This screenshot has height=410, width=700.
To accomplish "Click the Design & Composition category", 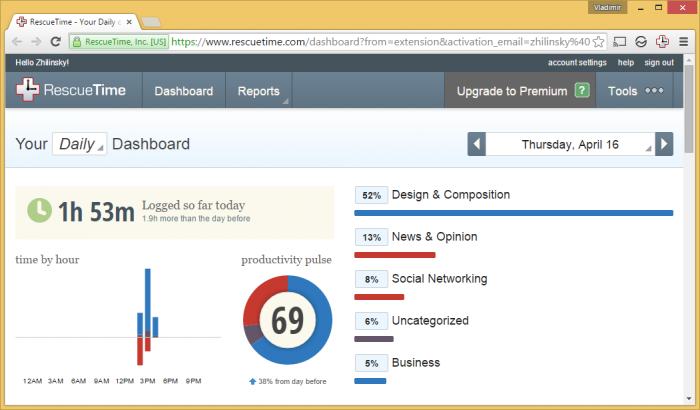I will [x=450, y=195].
